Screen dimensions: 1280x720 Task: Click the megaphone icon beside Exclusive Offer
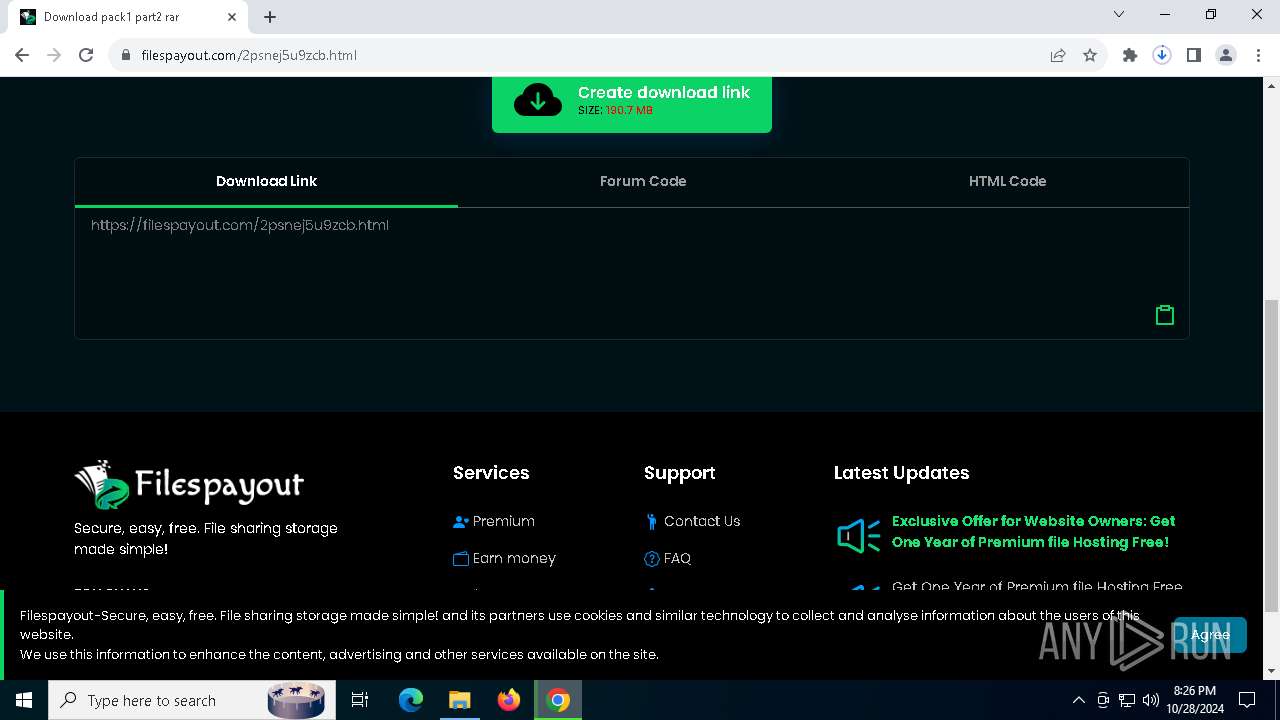(x=858, y=536)
